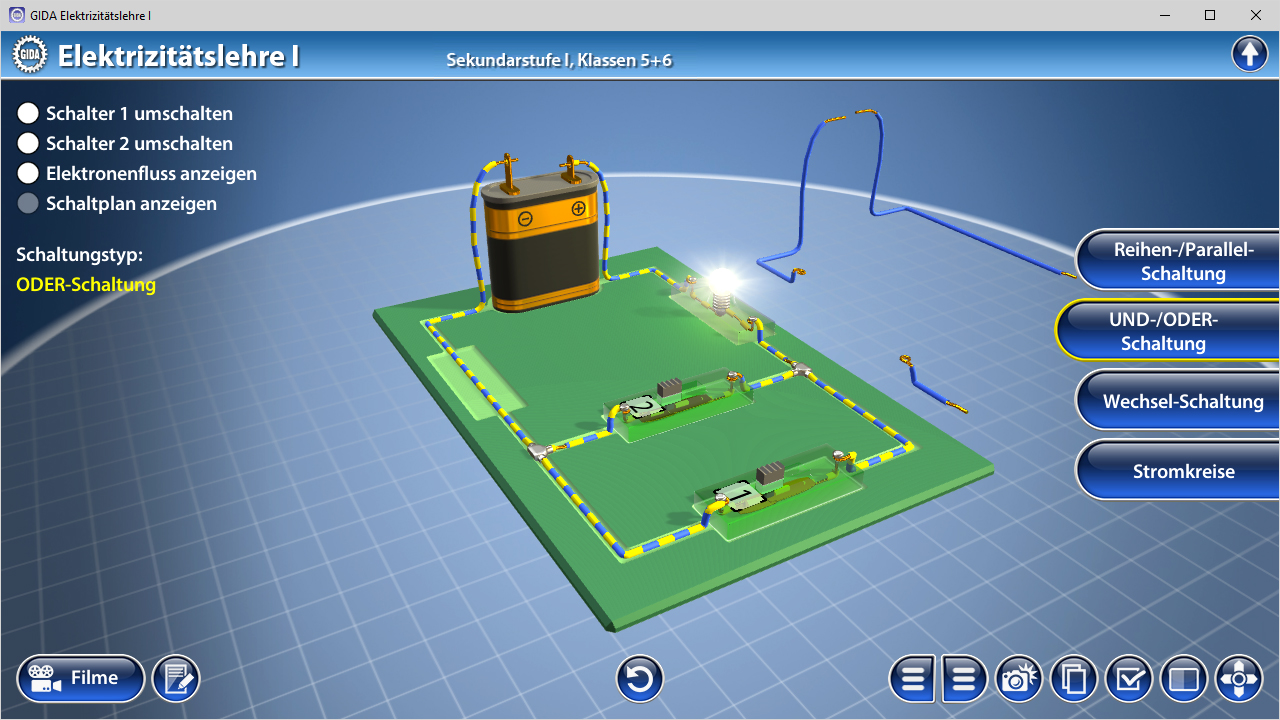The width and height of the screenshot is (1280, 720).
Task: Click the split-screen view icon
Action: (1184, 679)
